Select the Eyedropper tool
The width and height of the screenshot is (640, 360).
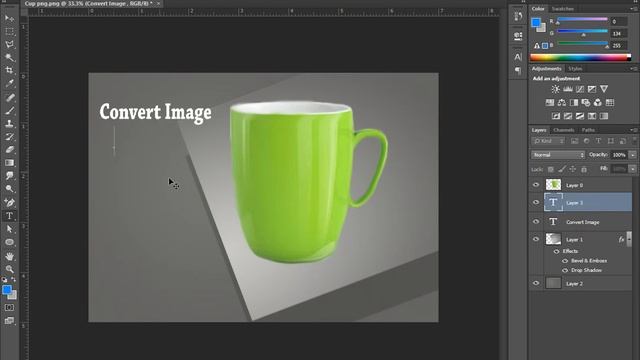coord(9,83)
